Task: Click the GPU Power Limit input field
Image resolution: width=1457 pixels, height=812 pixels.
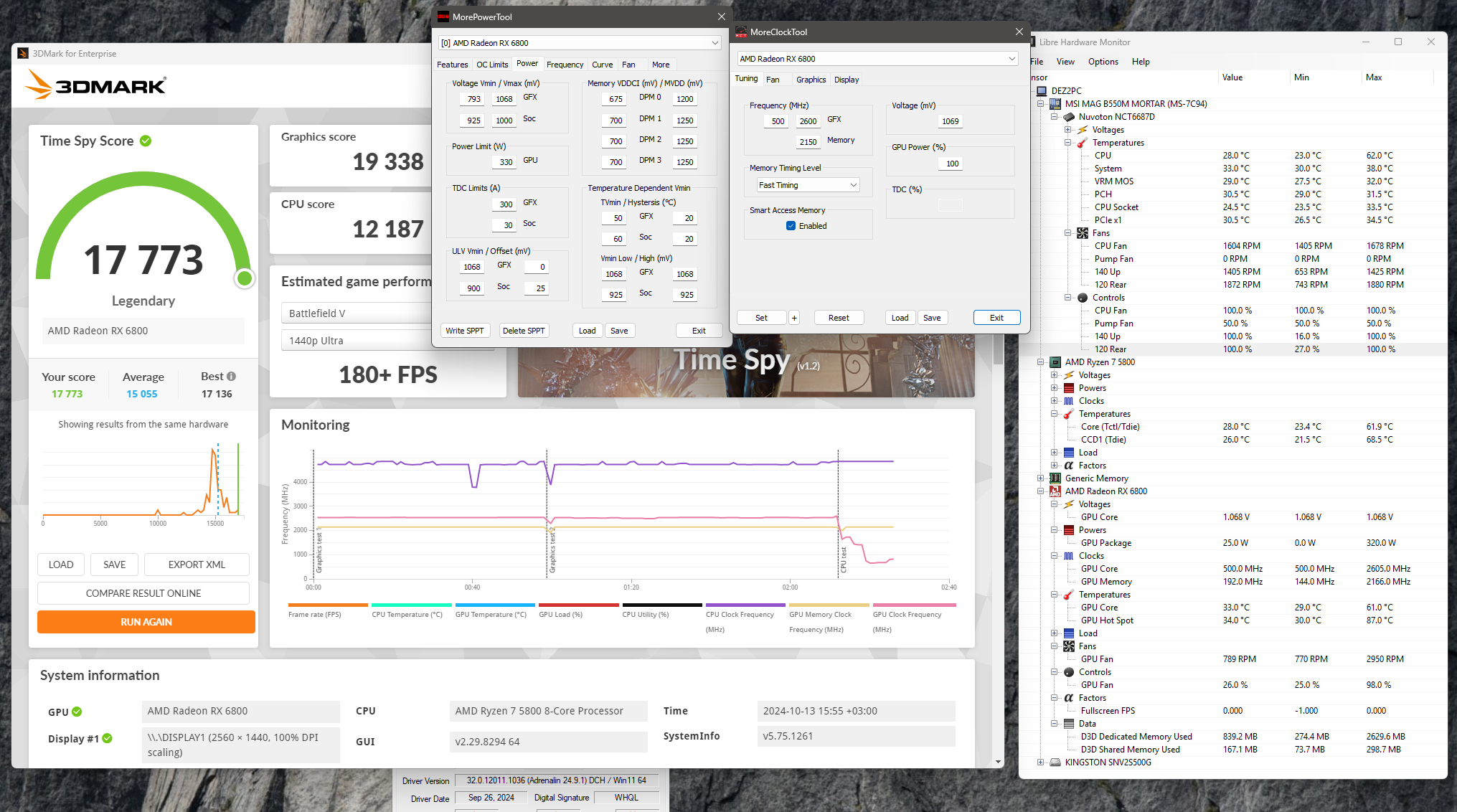Action: [505, 162]
